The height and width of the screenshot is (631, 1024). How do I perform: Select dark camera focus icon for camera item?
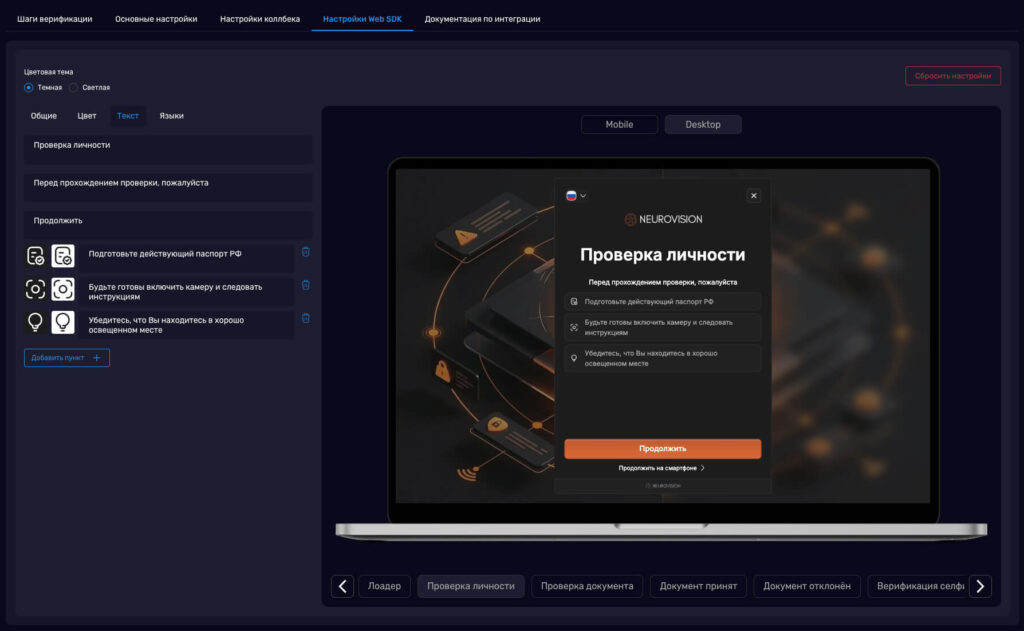pos(35,289)
